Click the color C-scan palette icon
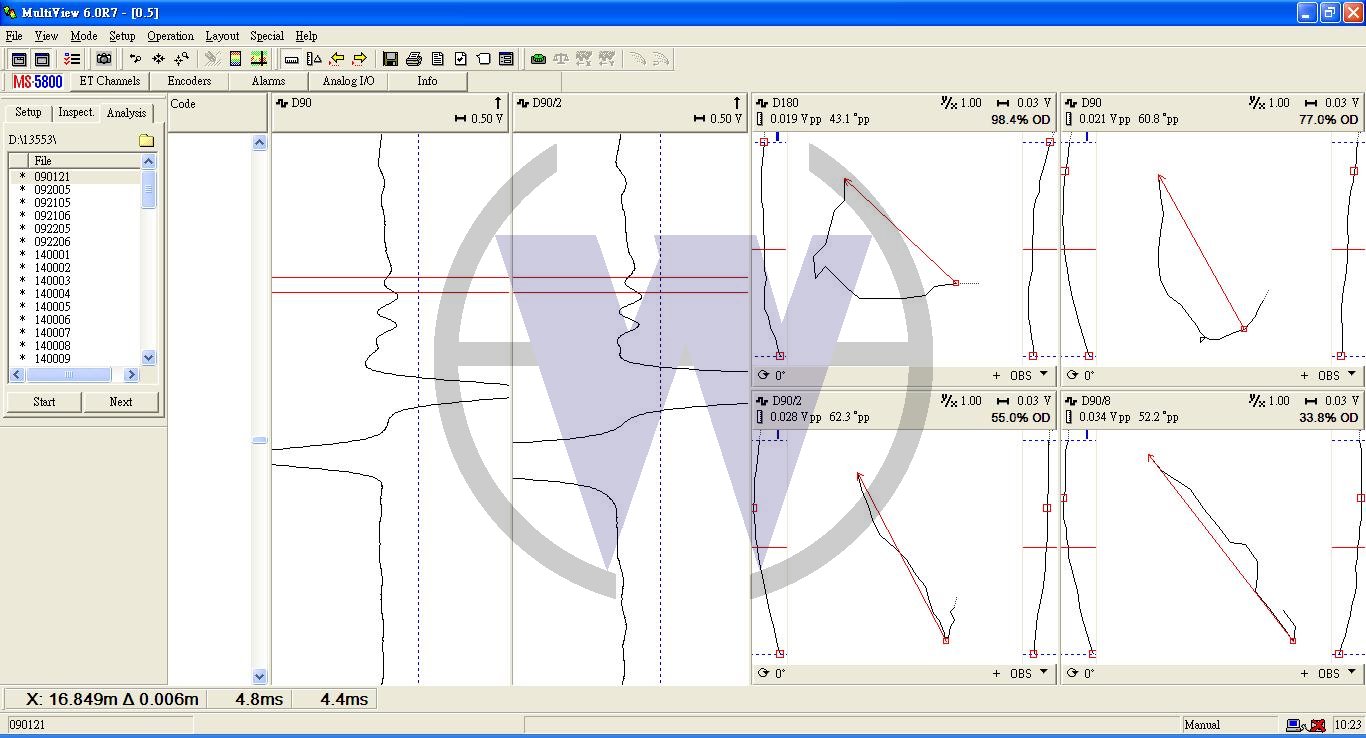The height and width of the screenshot is (738, 1366). (x=236, y=59)
